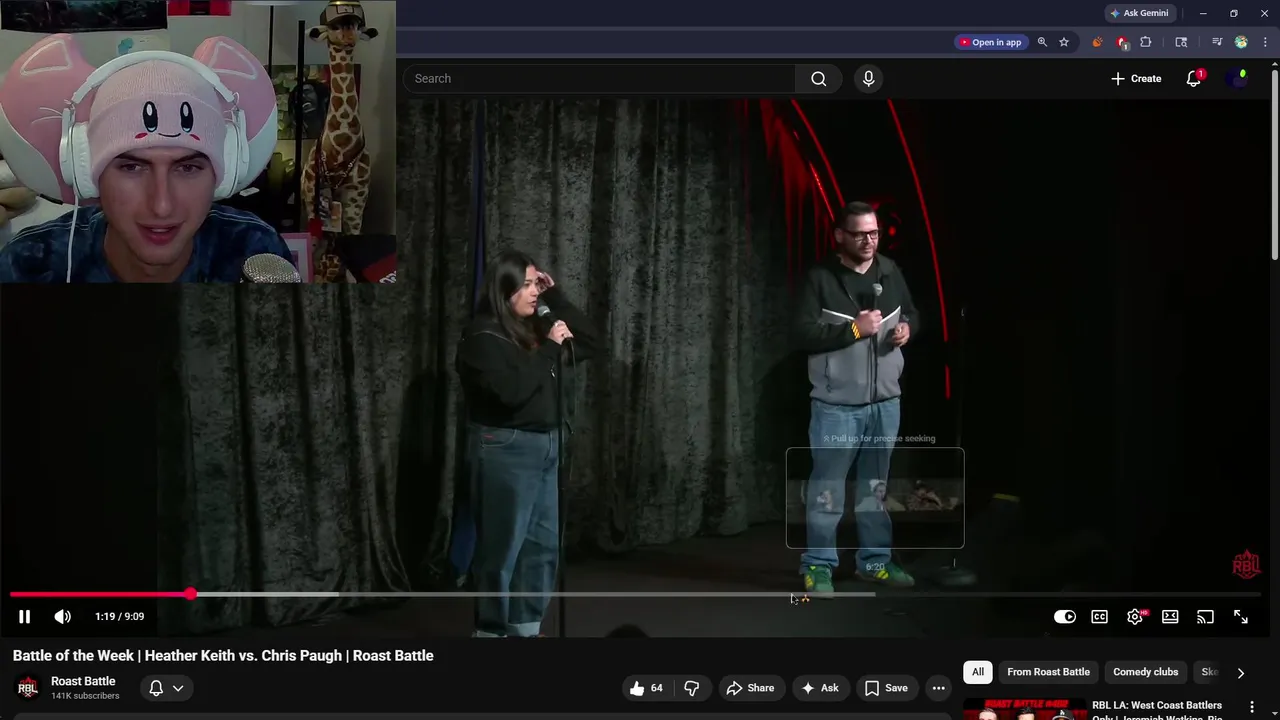Like the video with 64 likes
This screenshot has height=720, width=1280.
click(646, 688)
